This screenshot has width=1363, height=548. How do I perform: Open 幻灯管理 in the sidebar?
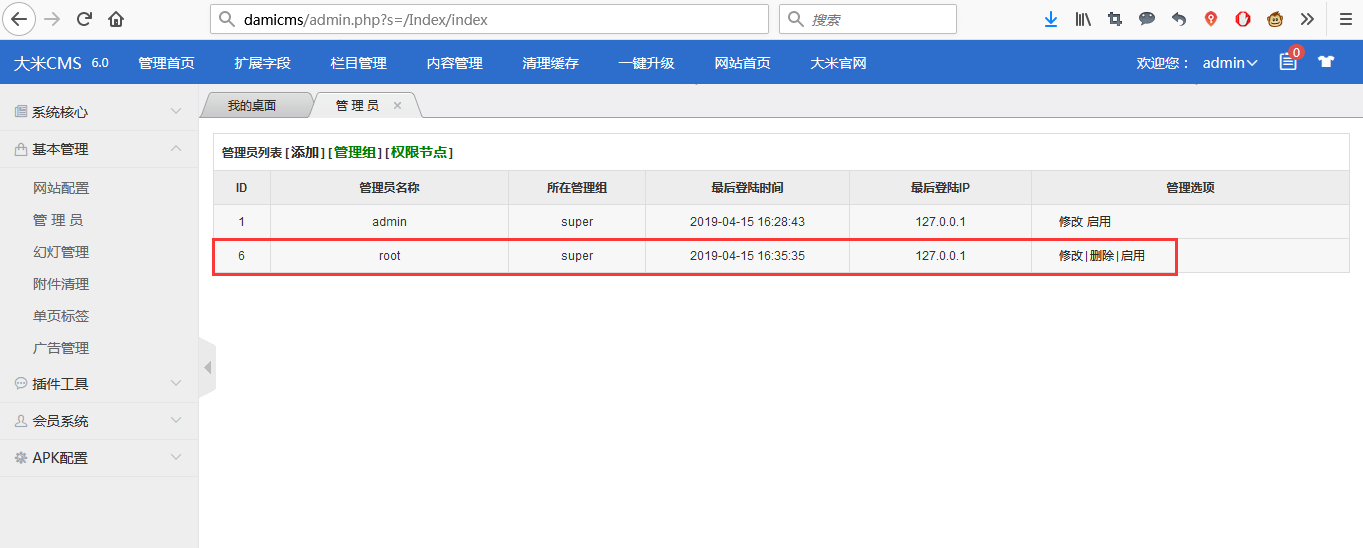[x=61, y=252]
